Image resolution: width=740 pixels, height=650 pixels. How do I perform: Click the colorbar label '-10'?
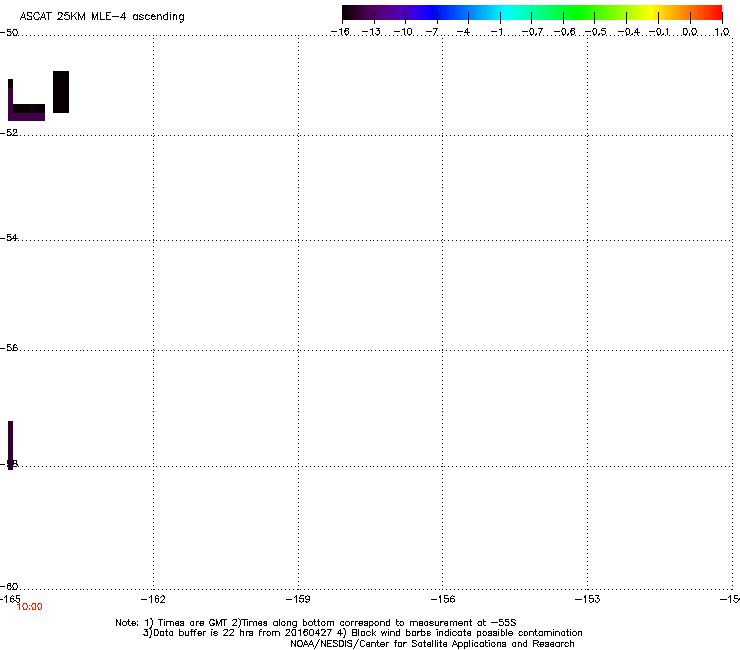[x=403, y=32]
